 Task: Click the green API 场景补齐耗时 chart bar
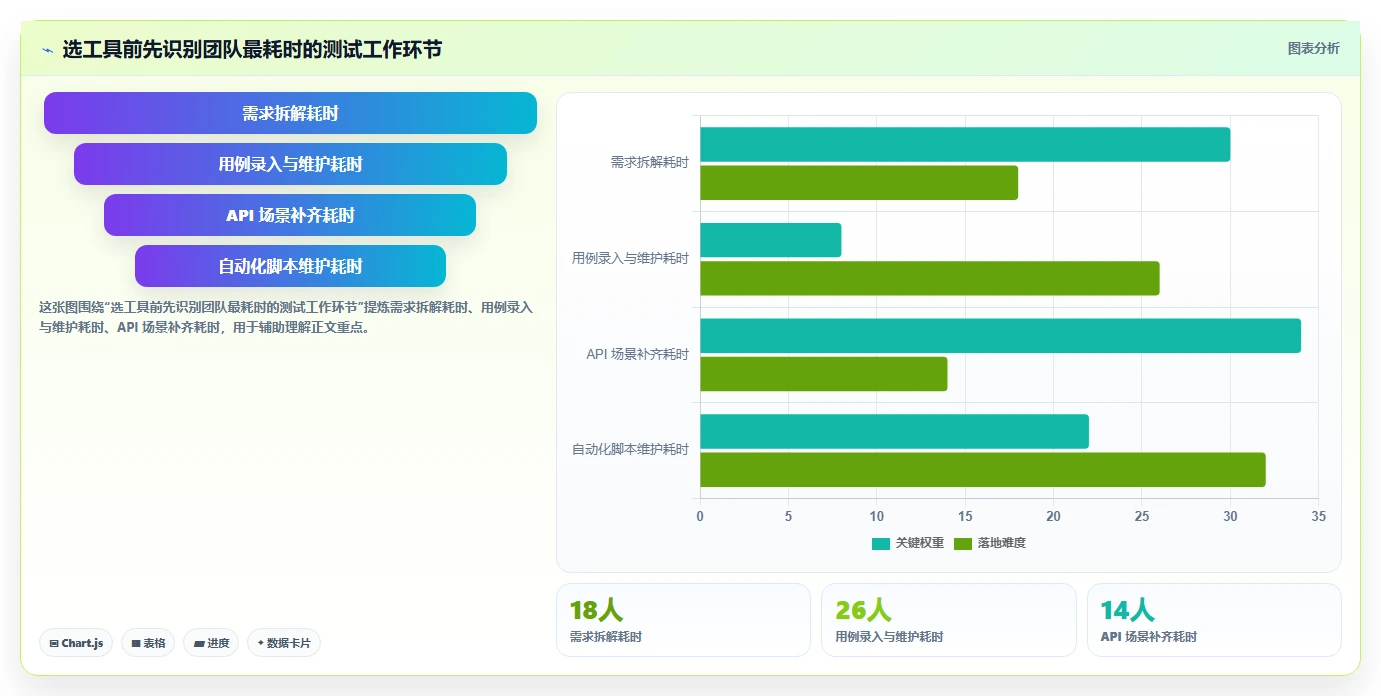click(823, 374)
